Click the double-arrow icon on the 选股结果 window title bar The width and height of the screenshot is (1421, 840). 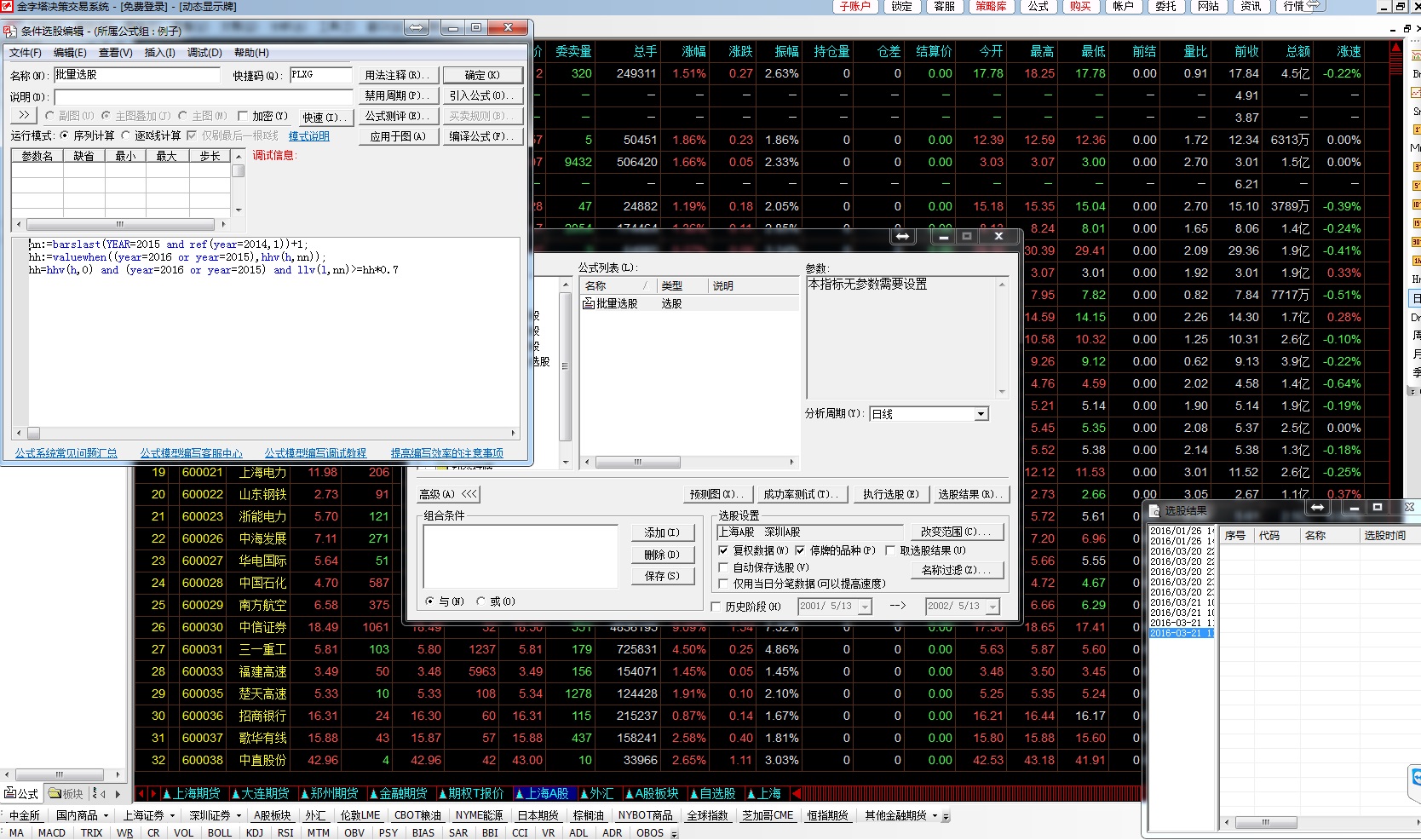click(1318, 507)
